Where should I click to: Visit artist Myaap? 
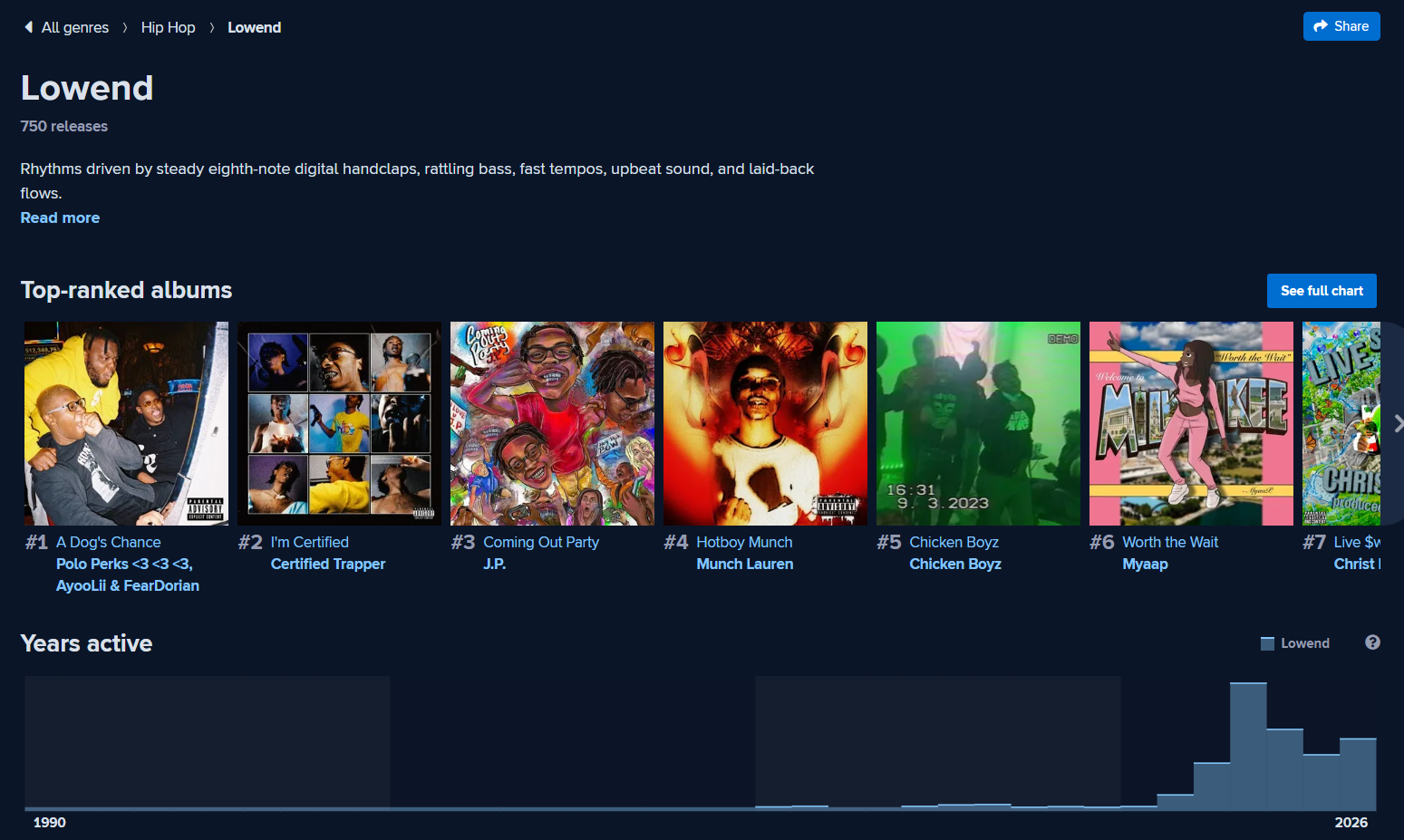click(1145, 564)
